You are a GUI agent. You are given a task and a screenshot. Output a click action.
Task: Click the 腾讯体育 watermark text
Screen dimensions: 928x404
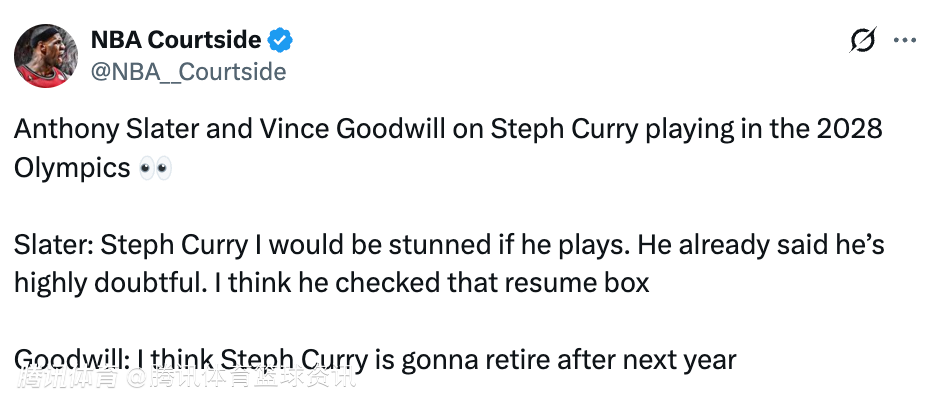(x=67, y=380)
